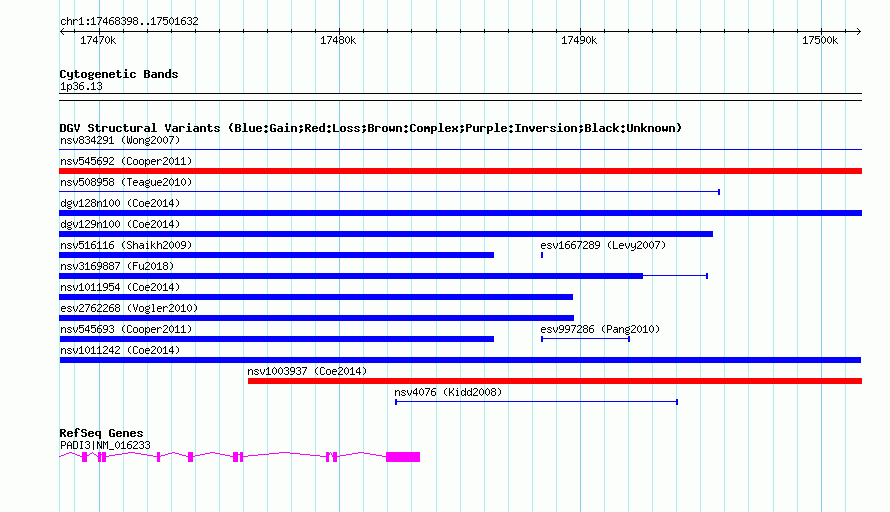Click the left arrow of the ruler
890x512 pixels.
coord(62,32)
